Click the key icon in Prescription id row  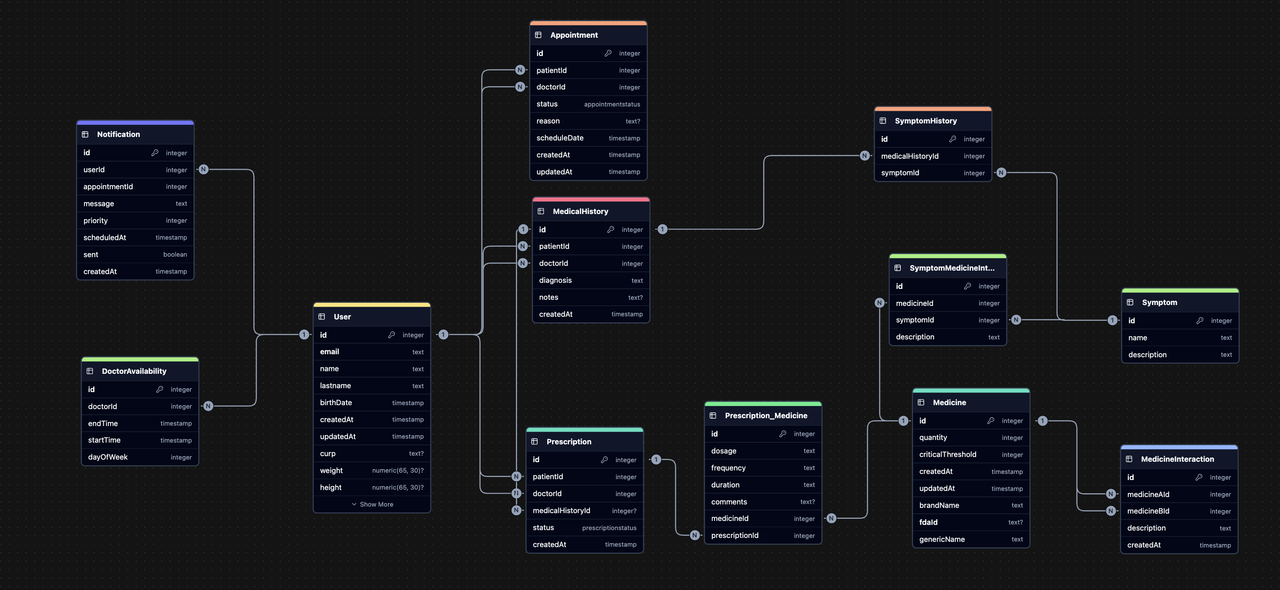605,460
